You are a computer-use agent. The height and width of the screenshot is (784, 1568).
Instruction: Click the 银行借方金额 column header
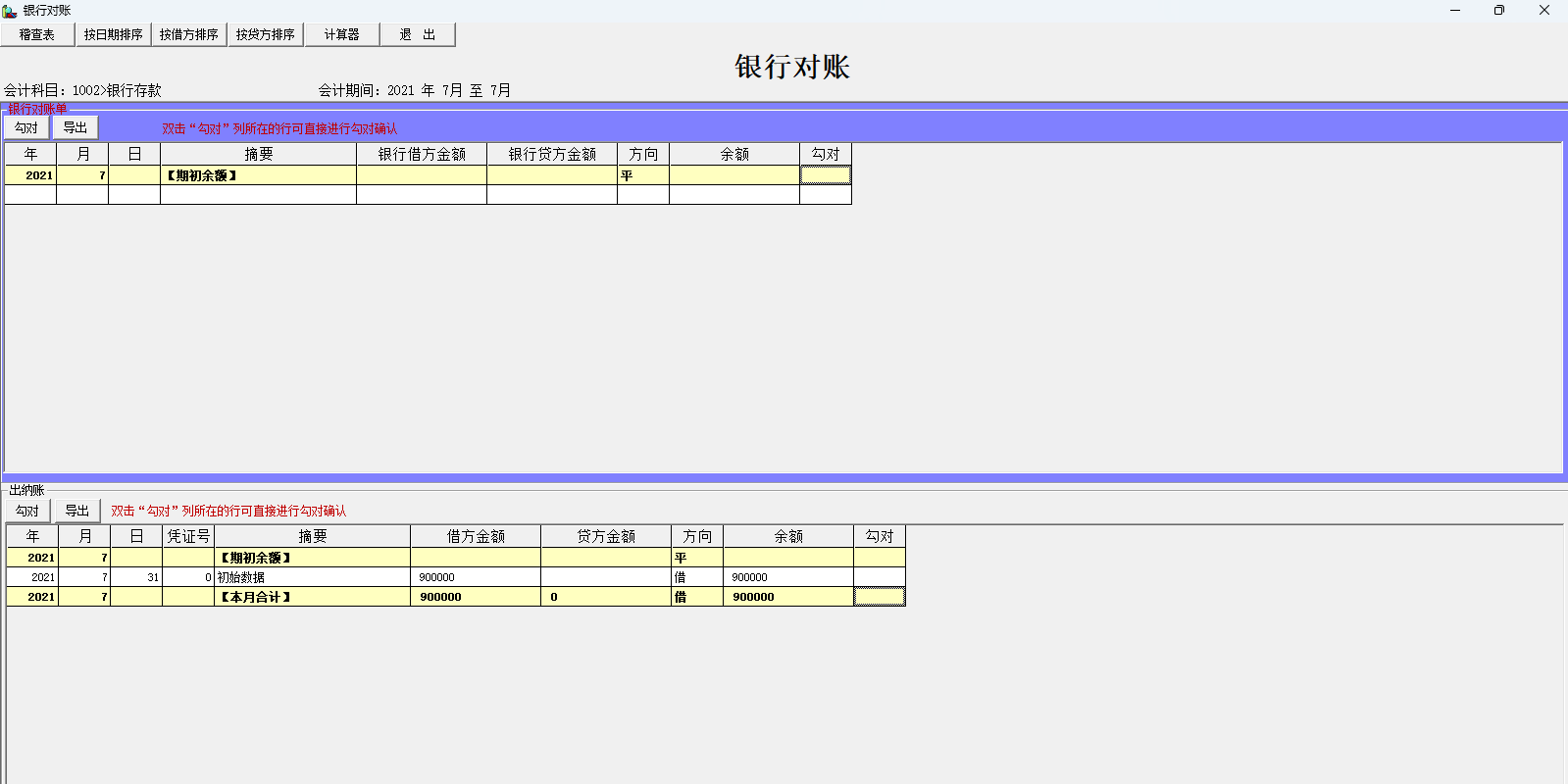[422, 154]
